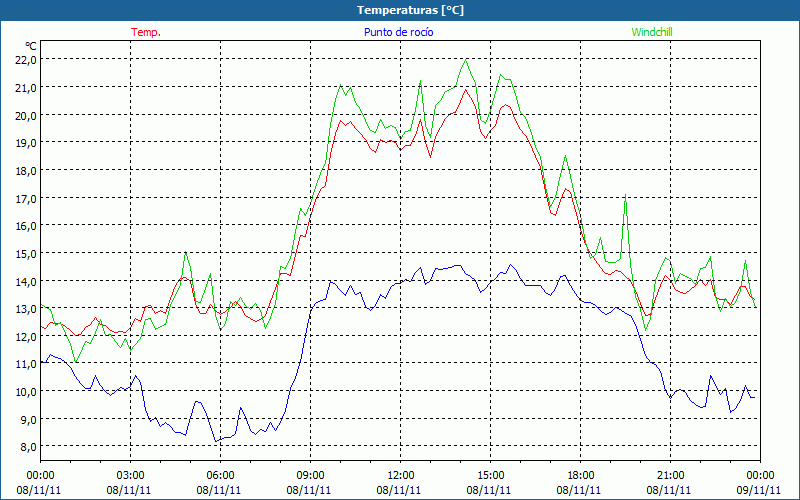Screen dimensions: 800x500
Task: Click the '21:00' time axis label
Action: (670, 476)
